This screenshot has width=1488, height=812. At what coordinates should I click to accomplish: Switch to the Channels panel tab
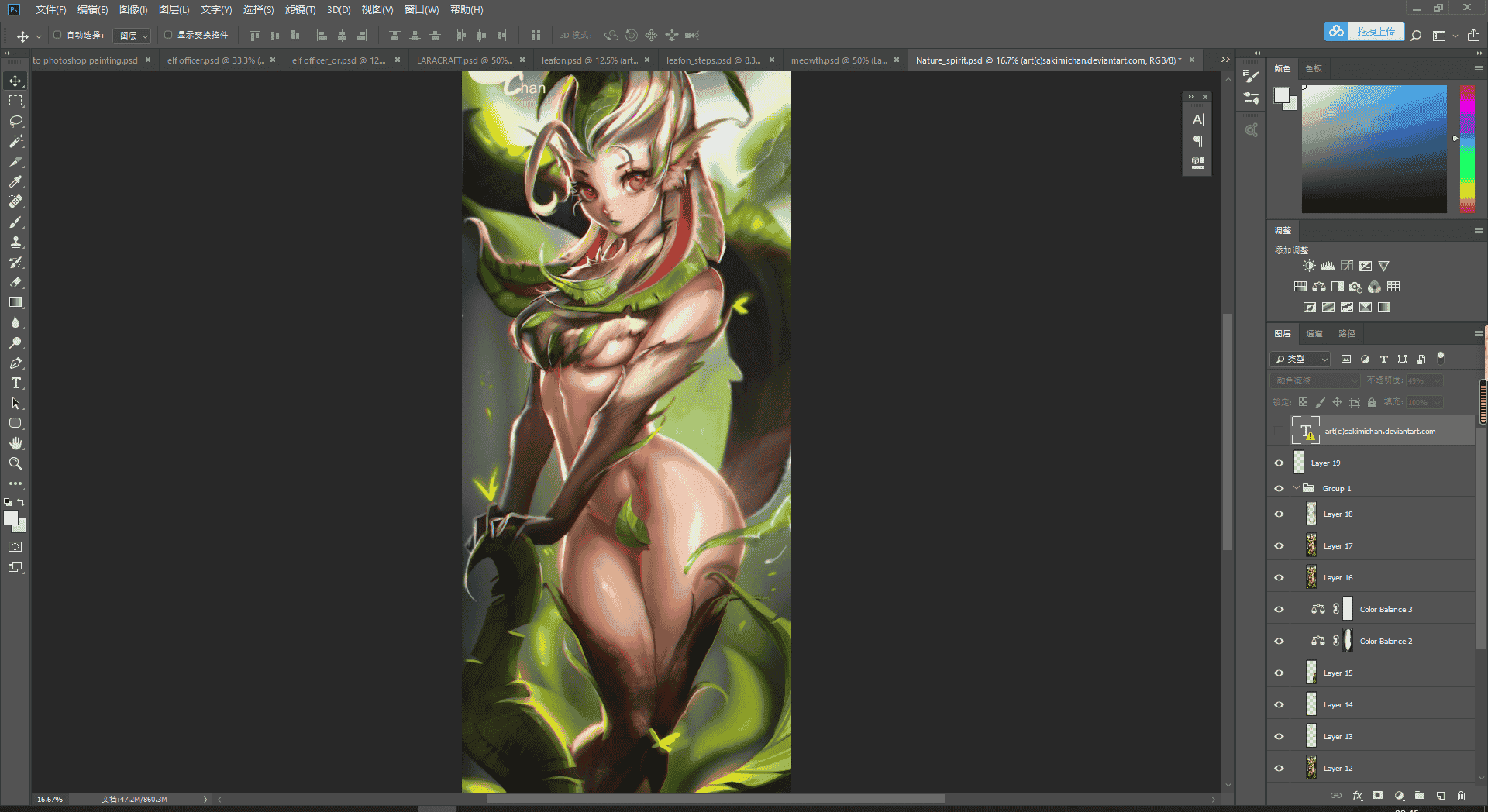click(1314, 333)
